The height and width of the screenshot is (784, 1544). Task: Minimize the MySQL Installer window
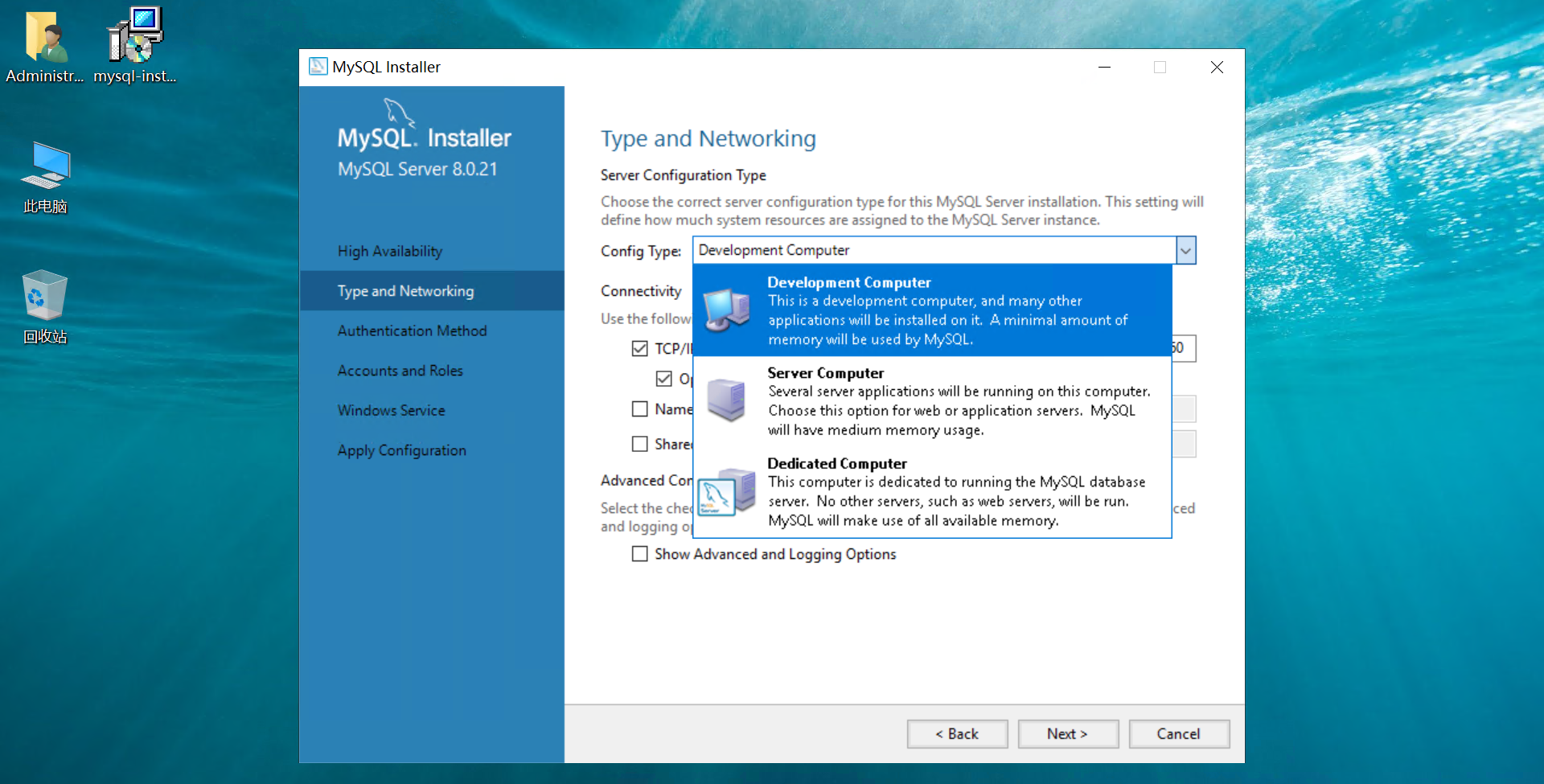[1105, 68]
